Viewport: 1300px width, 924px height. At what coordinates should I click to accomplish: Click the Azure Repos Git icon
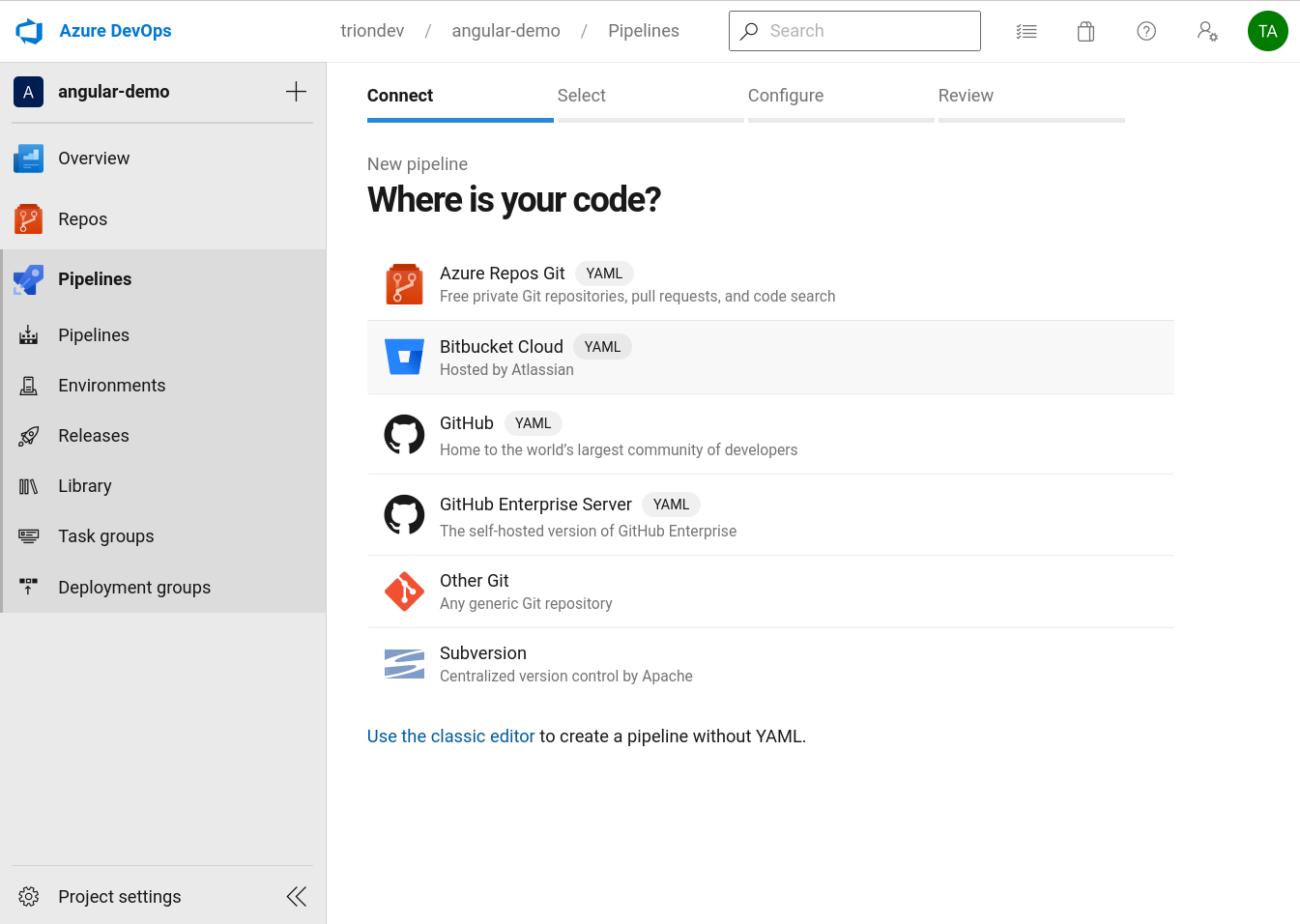(x=404, y=284)
